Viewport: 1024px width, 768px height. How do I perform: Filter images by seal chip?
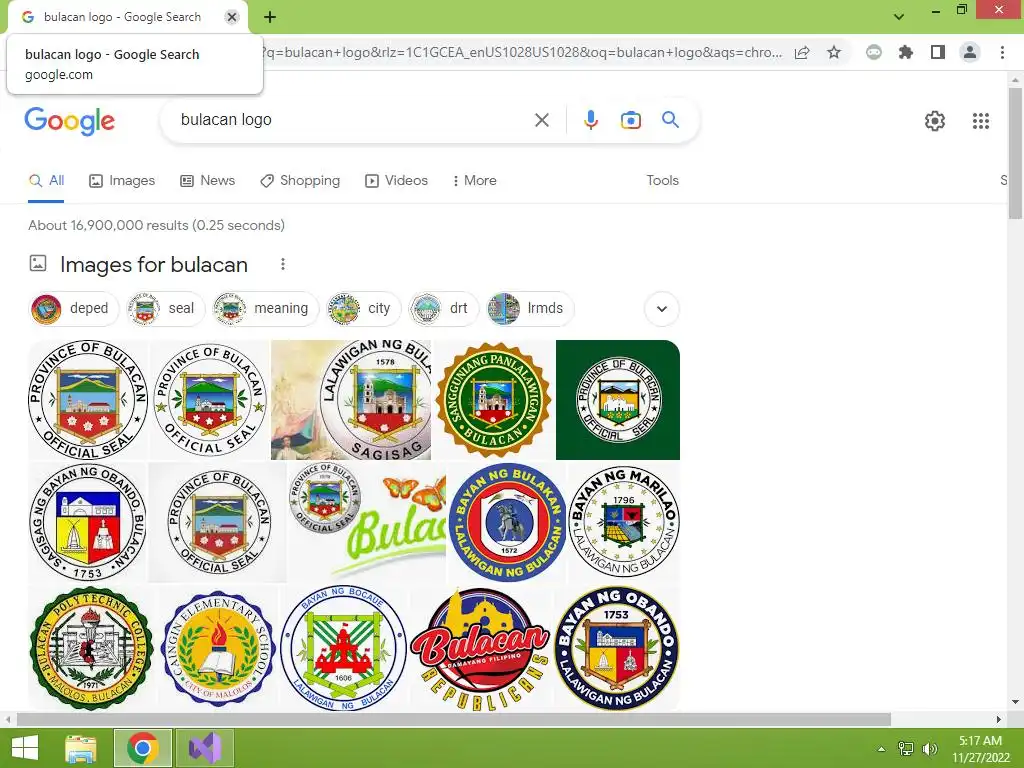(165, 308)
